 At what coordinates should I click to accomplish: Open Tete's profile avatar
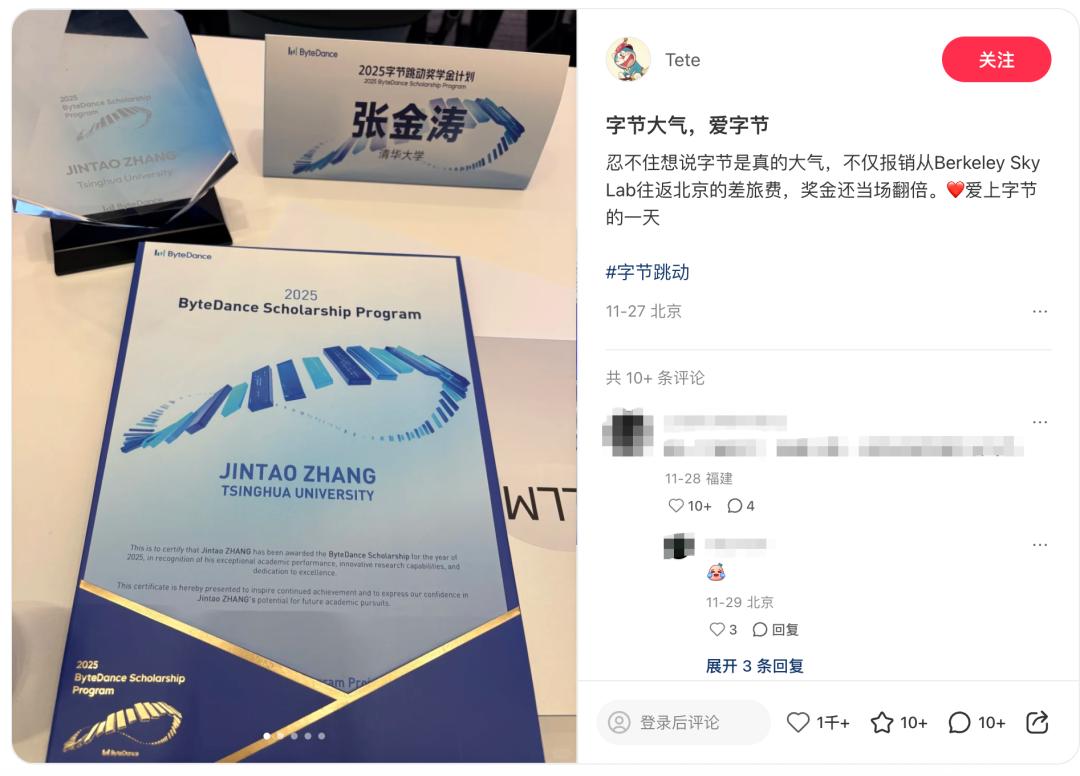pyautogui.click(x=628, y=59)
